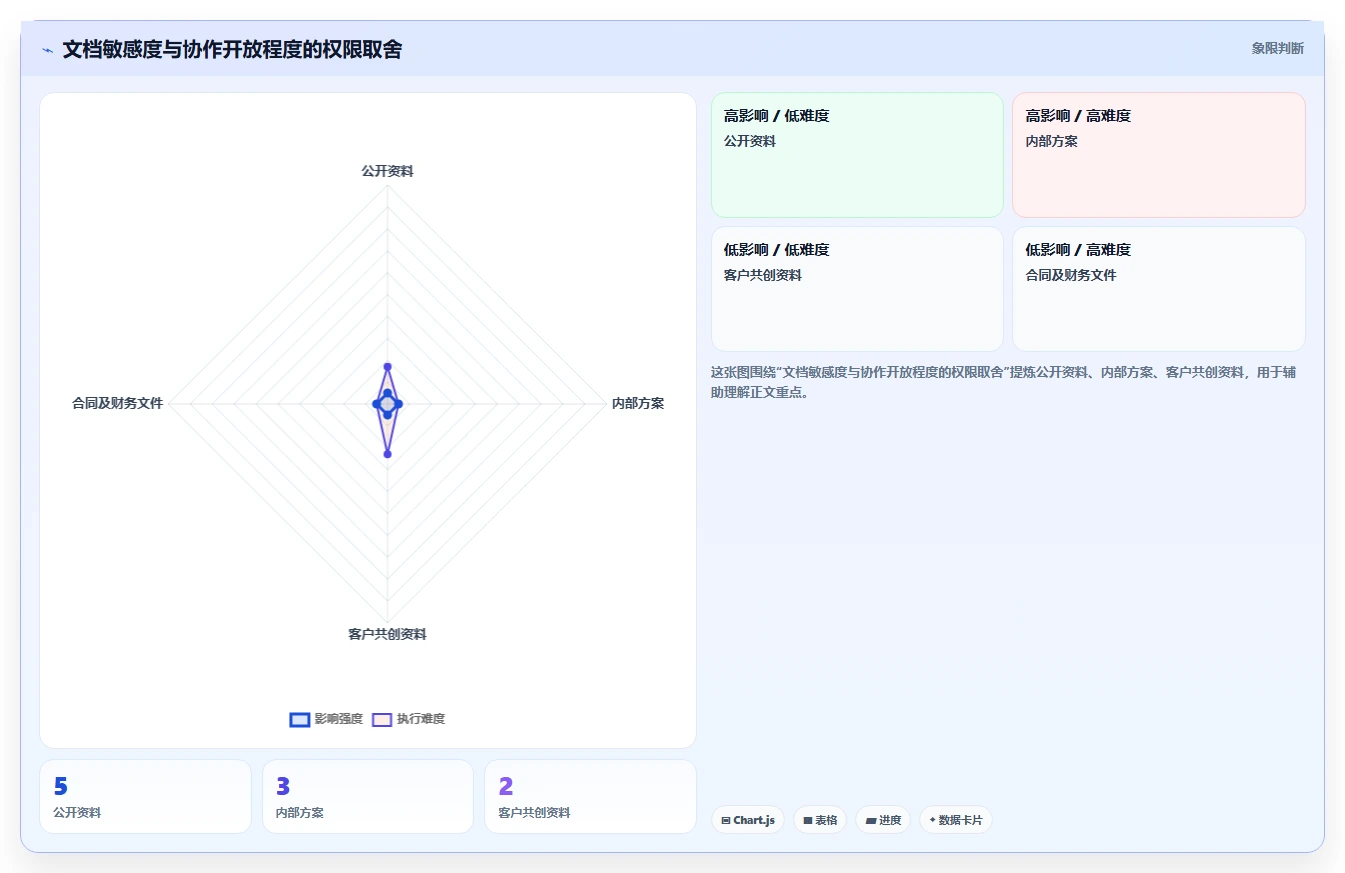
Task: Click the 执行难度 legend label
Action: (x=421, y=720)
